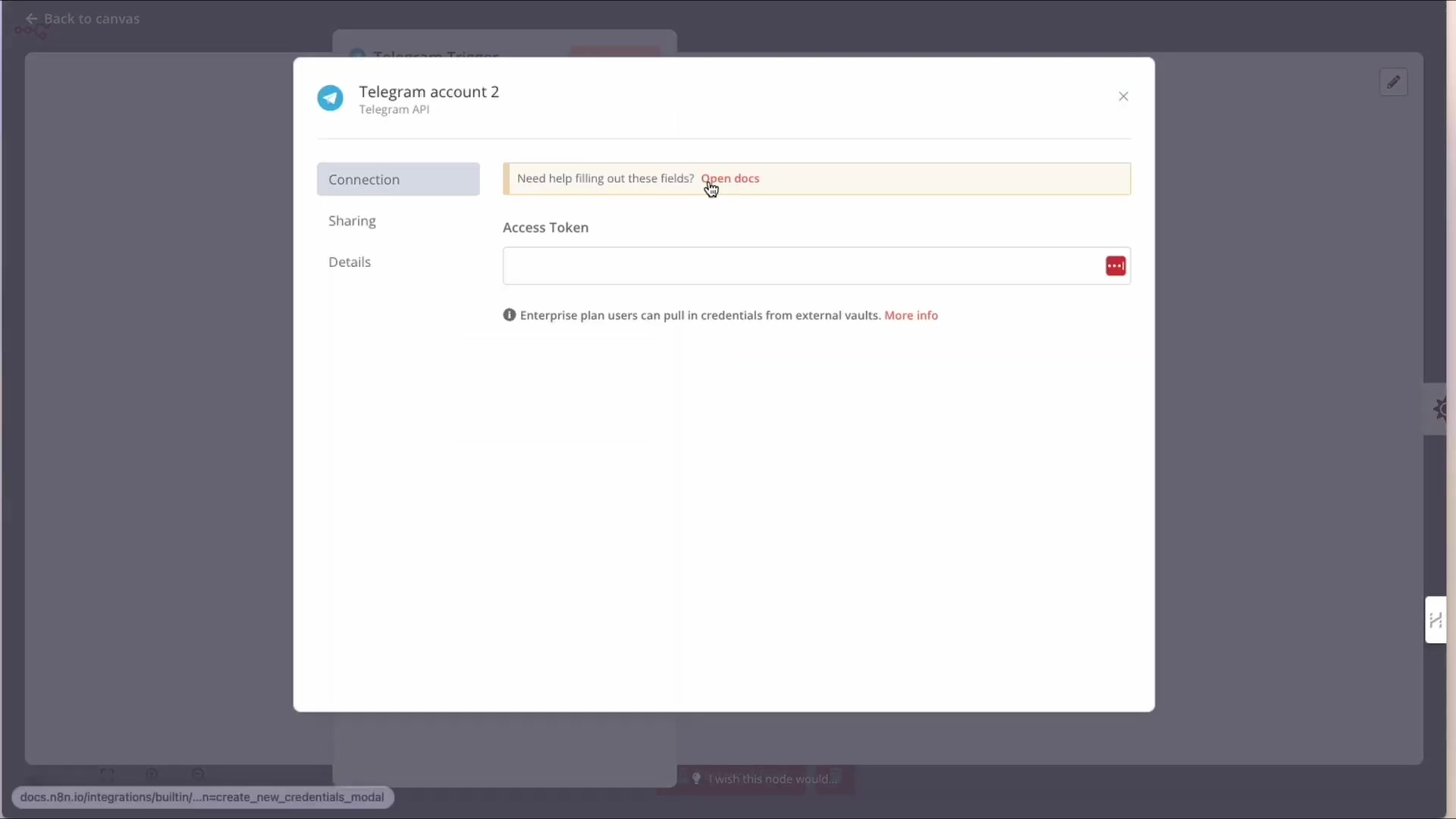The width and height of the screenshot is (1456, 819).
Task: Focus the Access Token input field
Action: 800,266
